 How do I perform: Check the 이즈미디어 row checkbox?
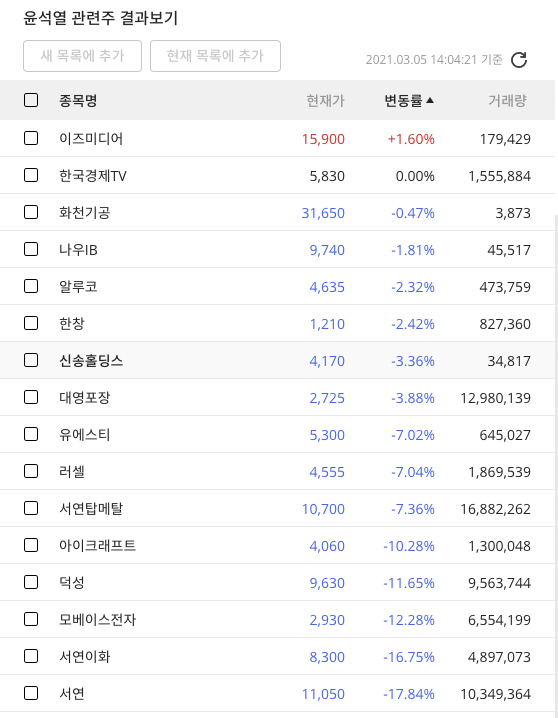(x=31, y=138)
